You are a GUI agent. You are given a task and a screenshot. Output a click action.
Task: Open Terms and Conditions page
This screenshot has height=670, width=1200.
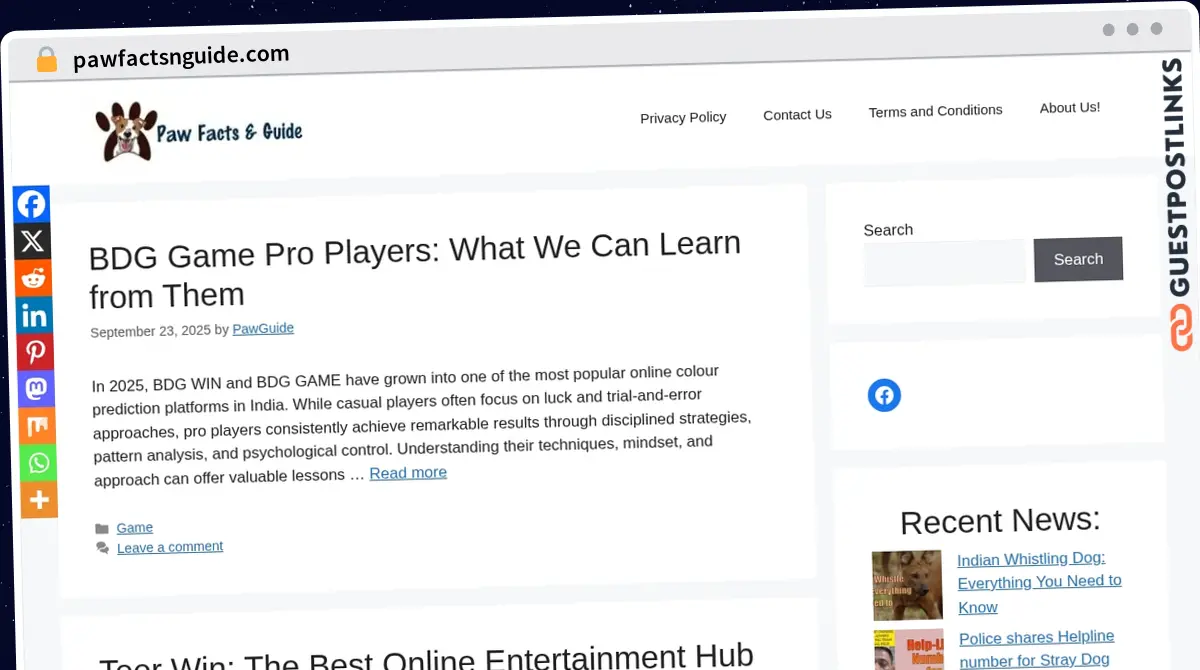pos(935,111)
